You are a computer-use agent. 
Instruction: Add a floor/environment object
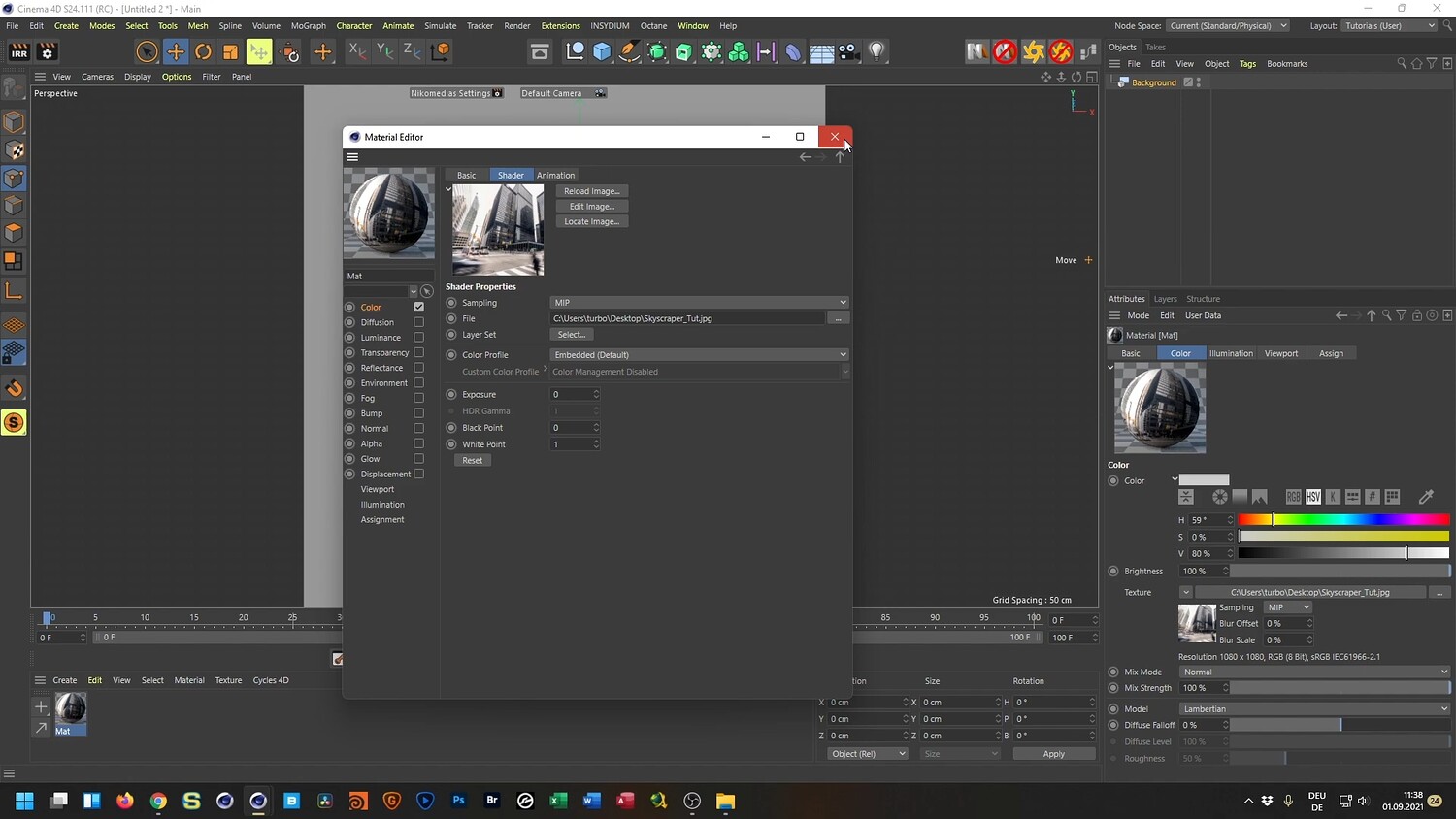point(821,51)
